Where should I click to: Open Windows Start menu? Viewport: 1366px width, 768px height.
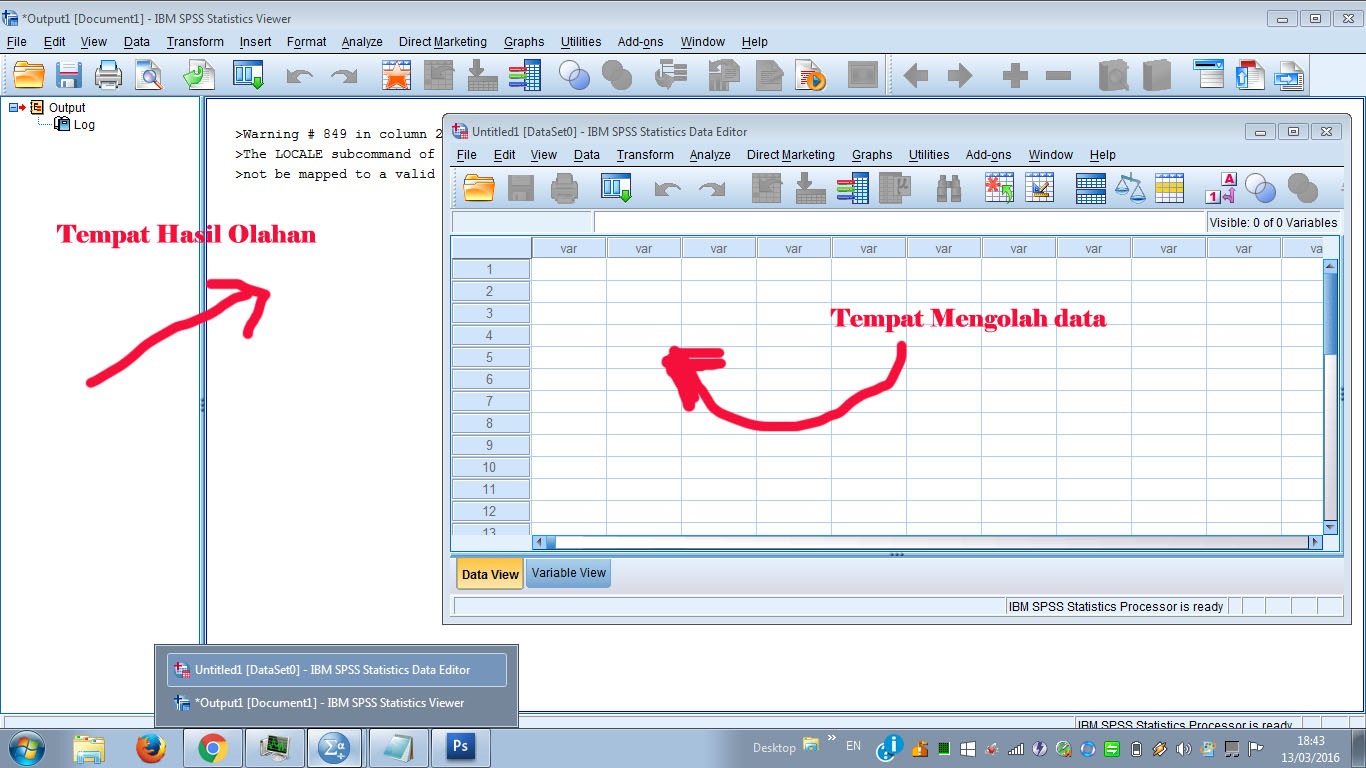[27, 747]
